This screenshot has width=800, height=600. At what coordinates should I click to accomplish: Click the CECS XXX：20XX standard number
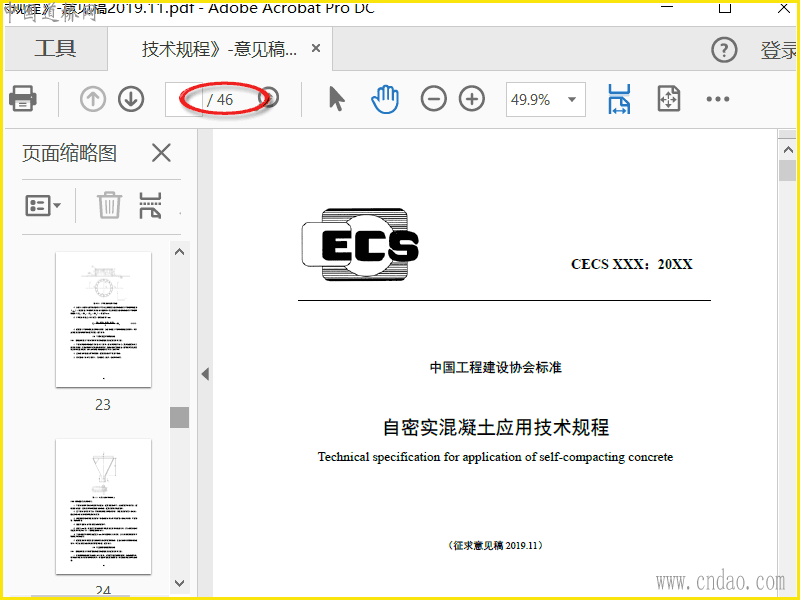[x=632, y=264]
